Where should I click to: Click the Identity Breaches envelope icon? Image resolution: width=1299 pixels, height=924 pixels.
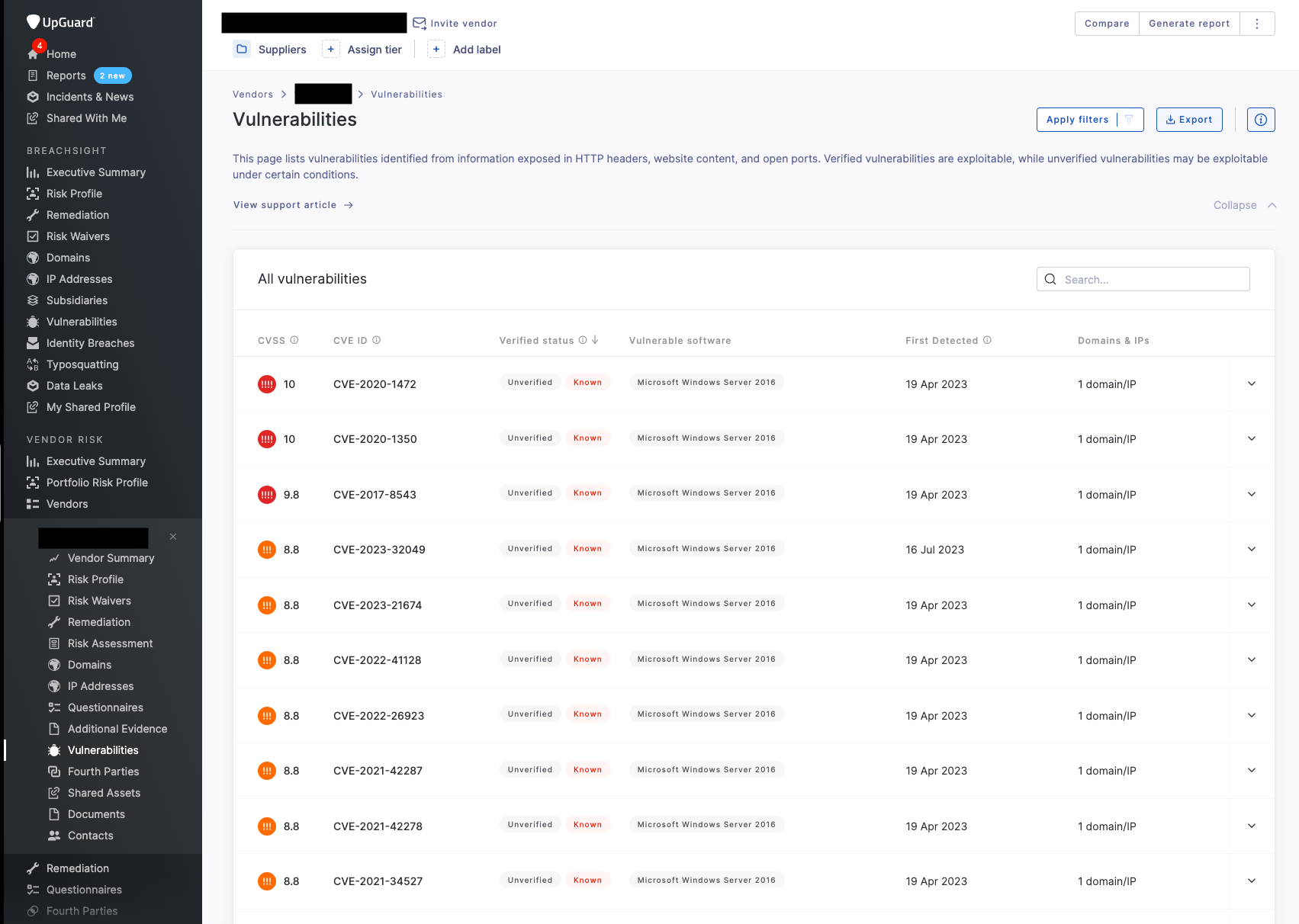click(x=33, y=343)
